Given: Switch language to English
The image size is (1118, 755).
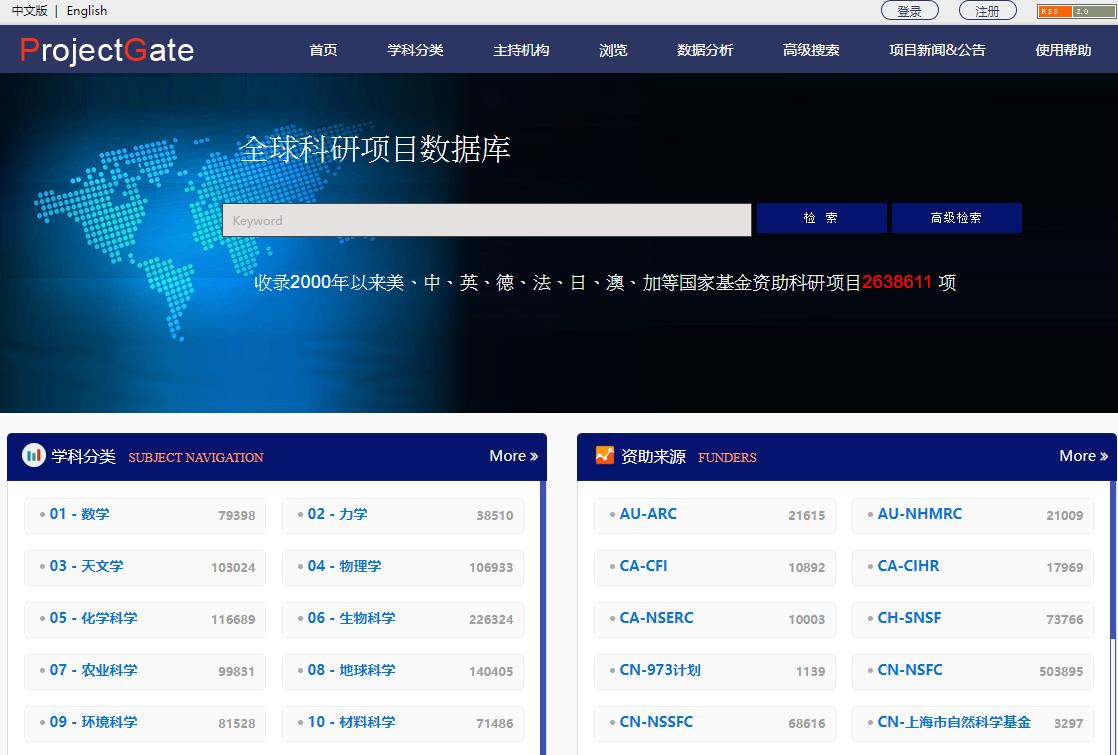Looking at the screenshot, I should (87, 11).
